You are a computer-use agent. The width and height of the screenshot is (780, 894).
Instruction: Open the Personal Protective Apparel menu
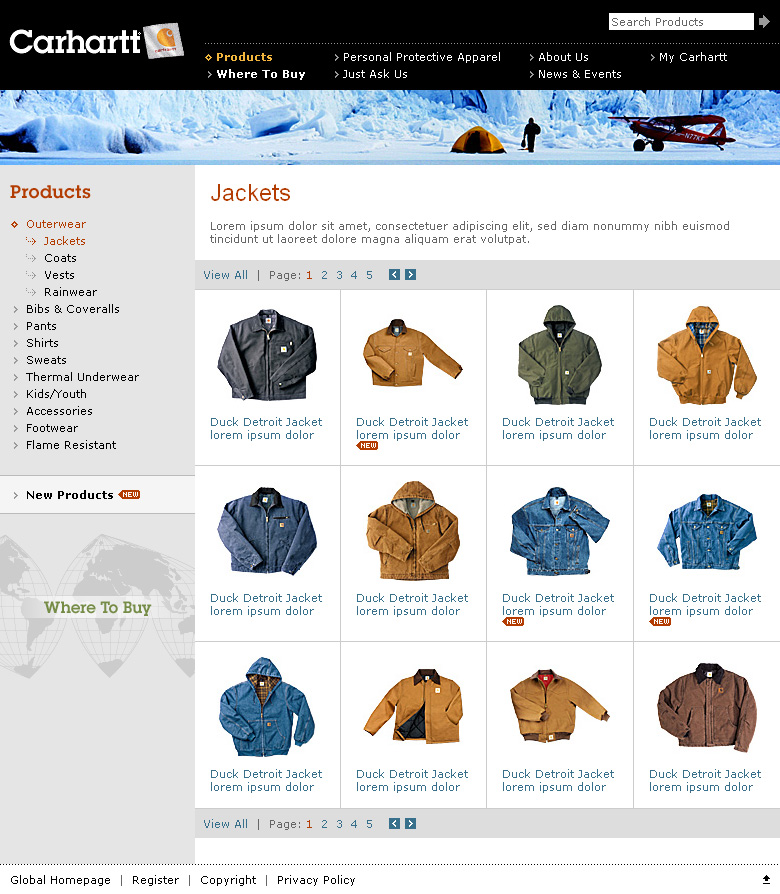click(421, 57)
